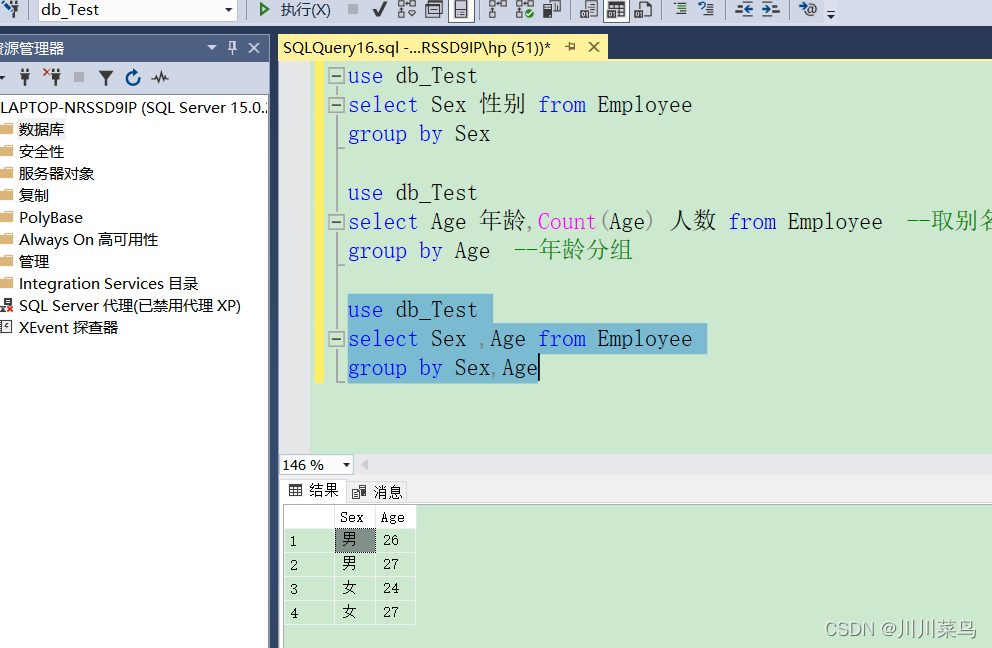Open the toolbar overflow options arrow
The height and width of the screenshot is (648, 992).
click(x=831, y=13)
